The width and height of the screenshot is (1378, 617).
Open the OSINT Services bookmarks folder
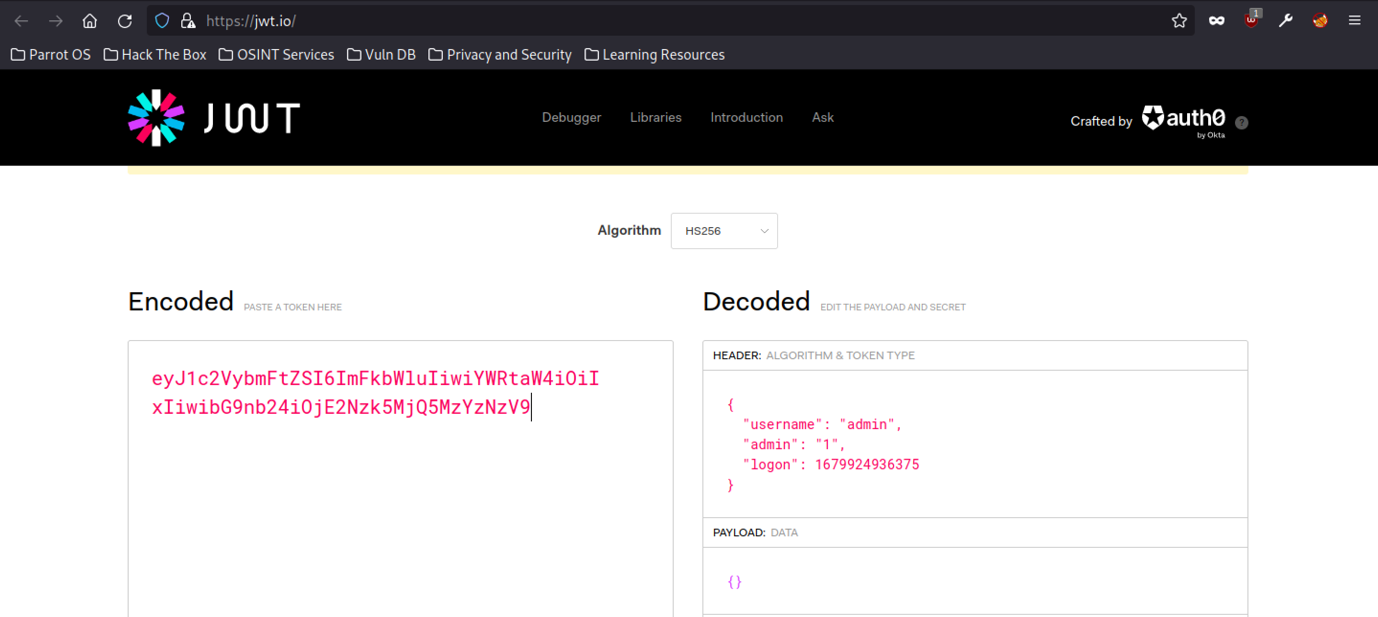point(276,55)
